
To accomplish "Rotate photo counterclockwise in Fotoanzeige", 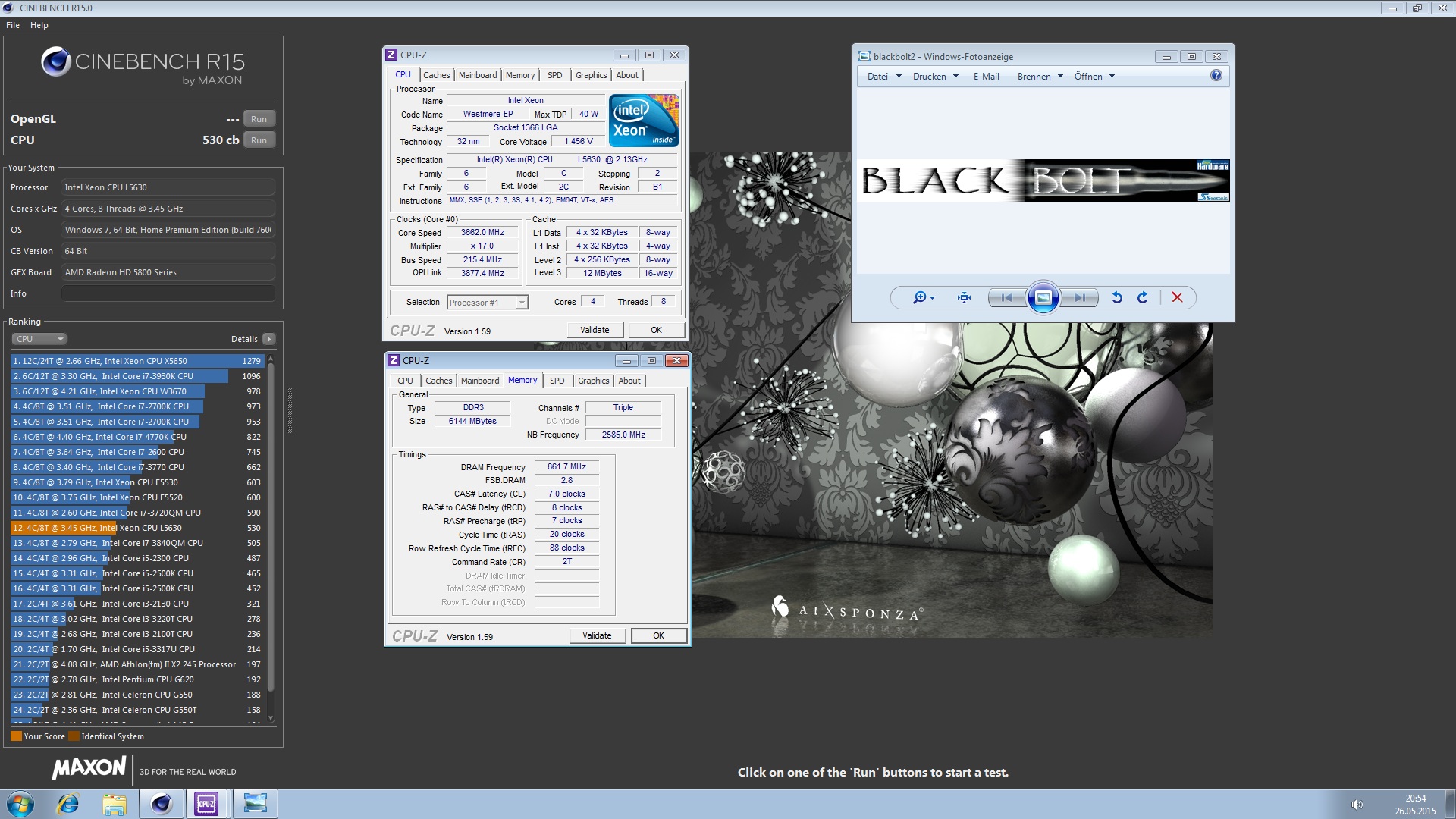I will point(1117,298).
